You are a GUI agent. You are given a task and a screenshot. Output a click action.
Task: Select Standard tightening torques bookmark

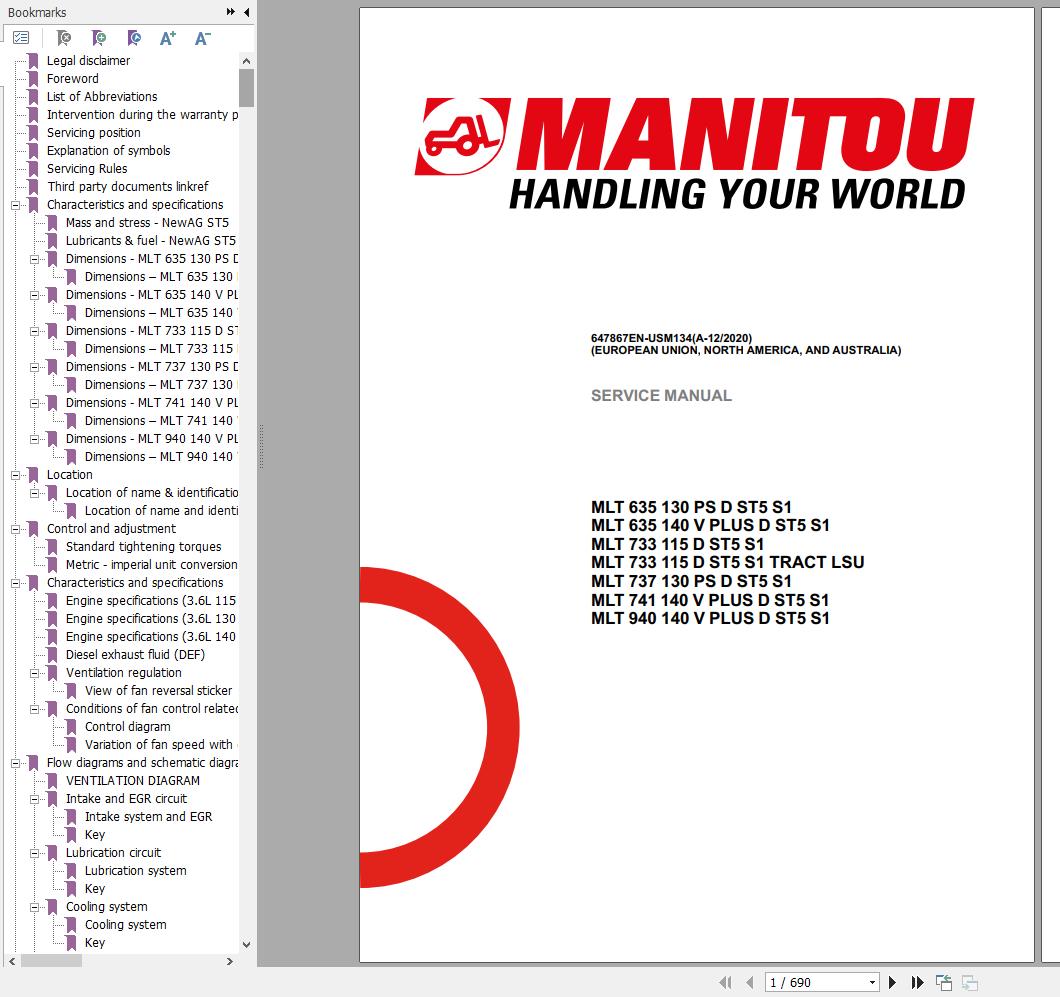tap(143, 546)
